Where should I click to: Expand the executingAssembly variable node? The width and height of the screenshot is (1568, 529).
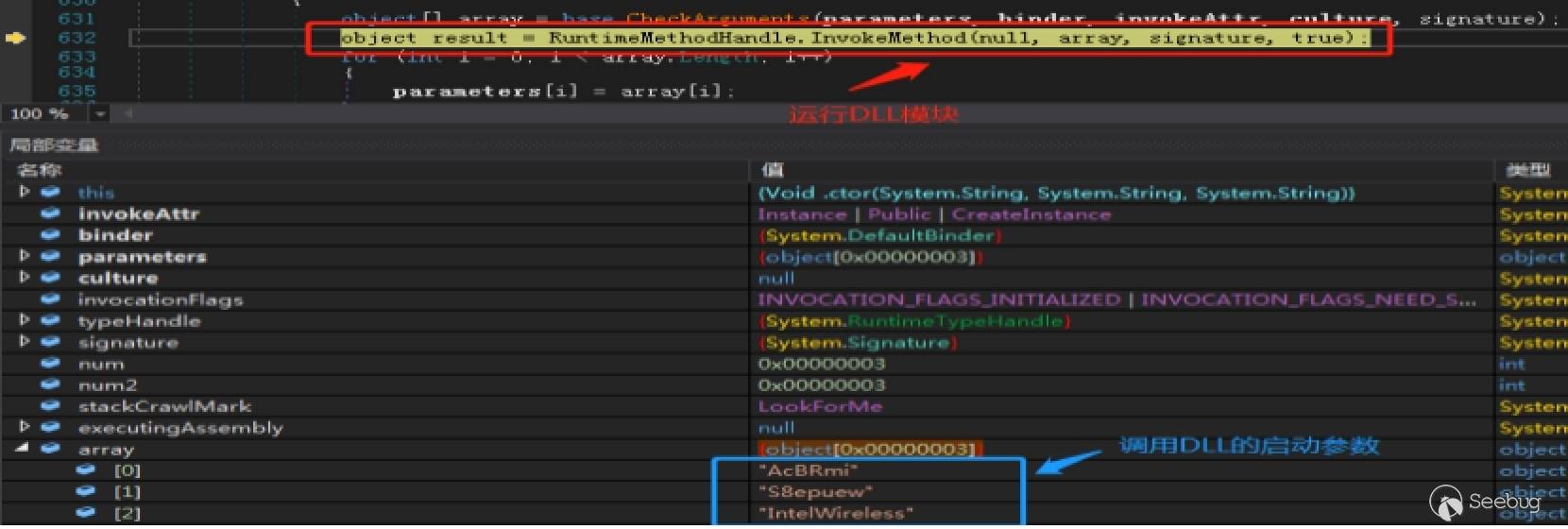[x=25, y=427]
